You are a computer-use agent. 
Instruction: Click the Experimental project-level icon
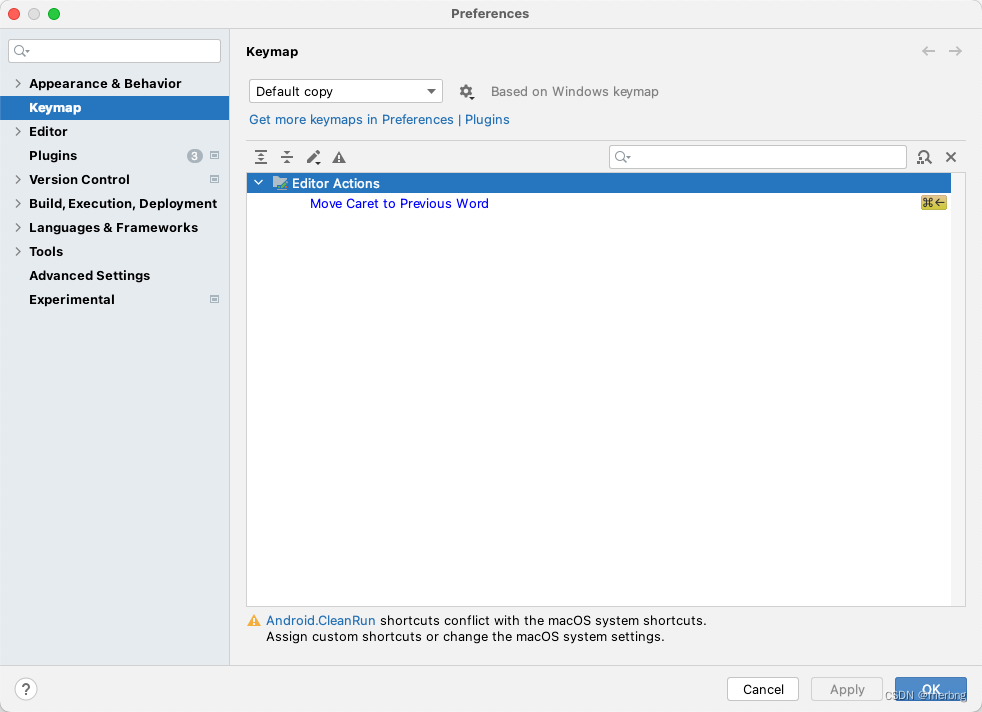tap(214, 299)
